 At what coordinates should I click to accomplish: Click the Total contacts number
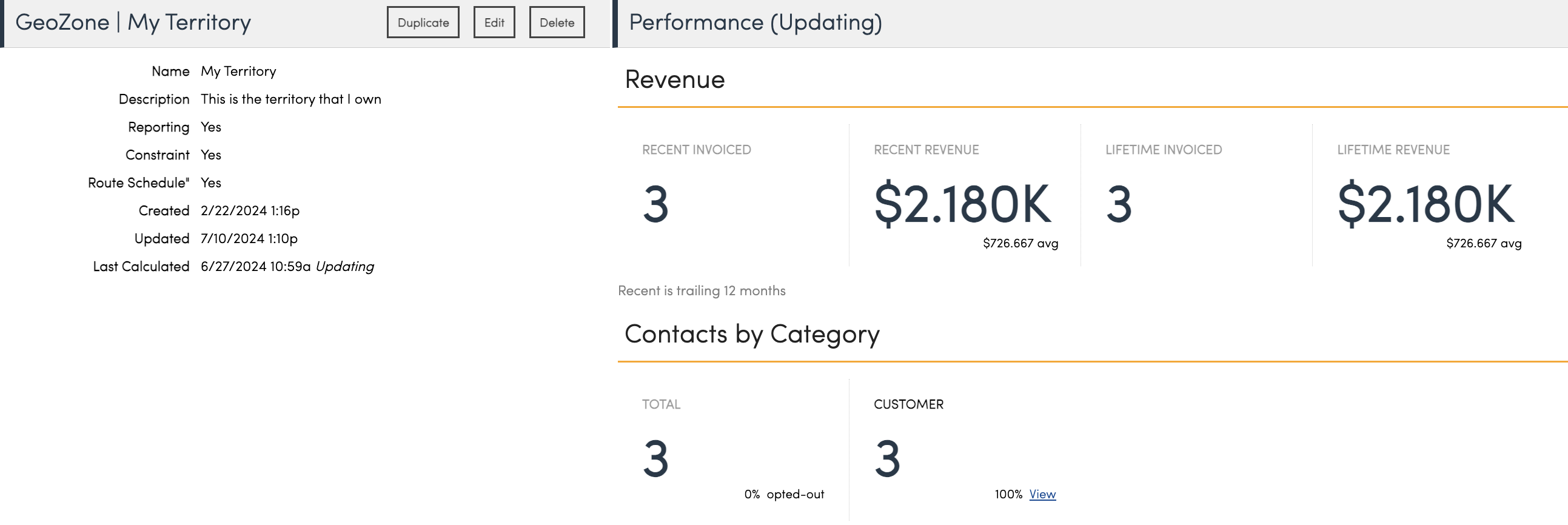click(x=655, y=458)
